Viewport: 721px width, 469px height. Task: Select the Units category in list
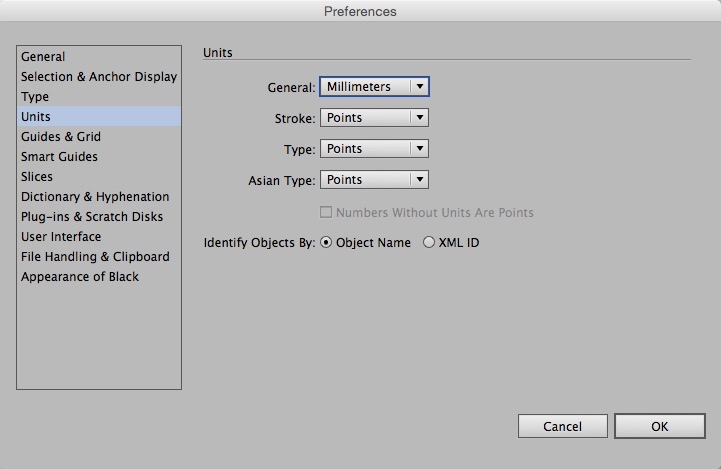click(35, 117)
